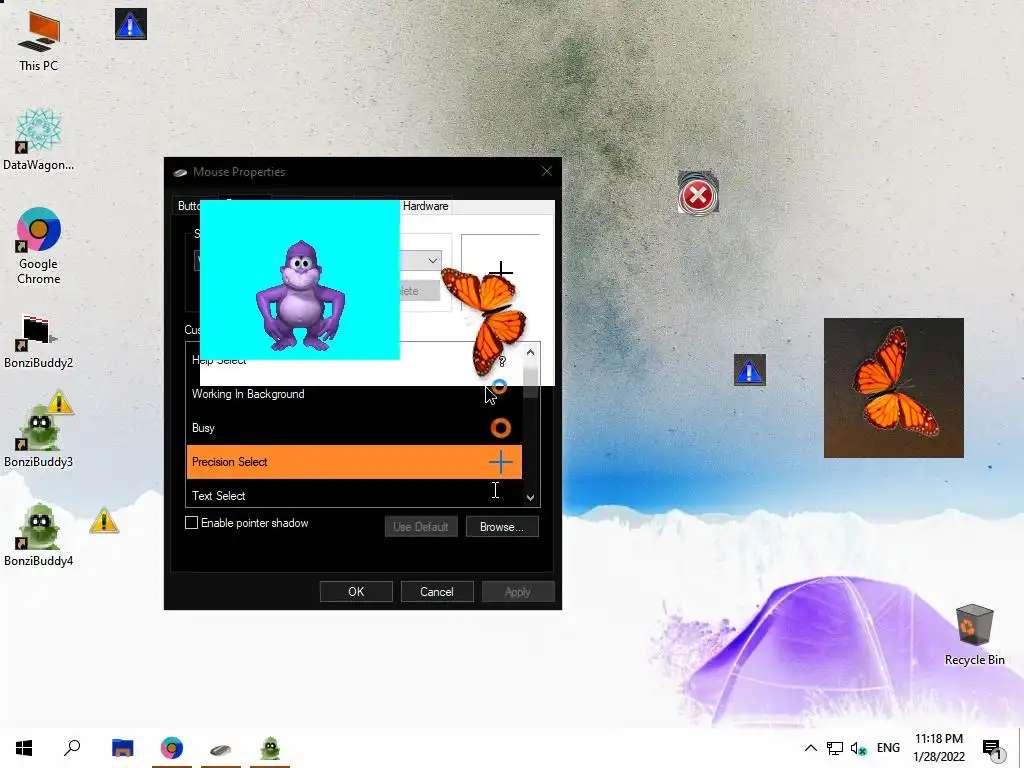Click the butterfly picture on the desktop
Screen dimensions: 1024x768
[x=893, y=388]
